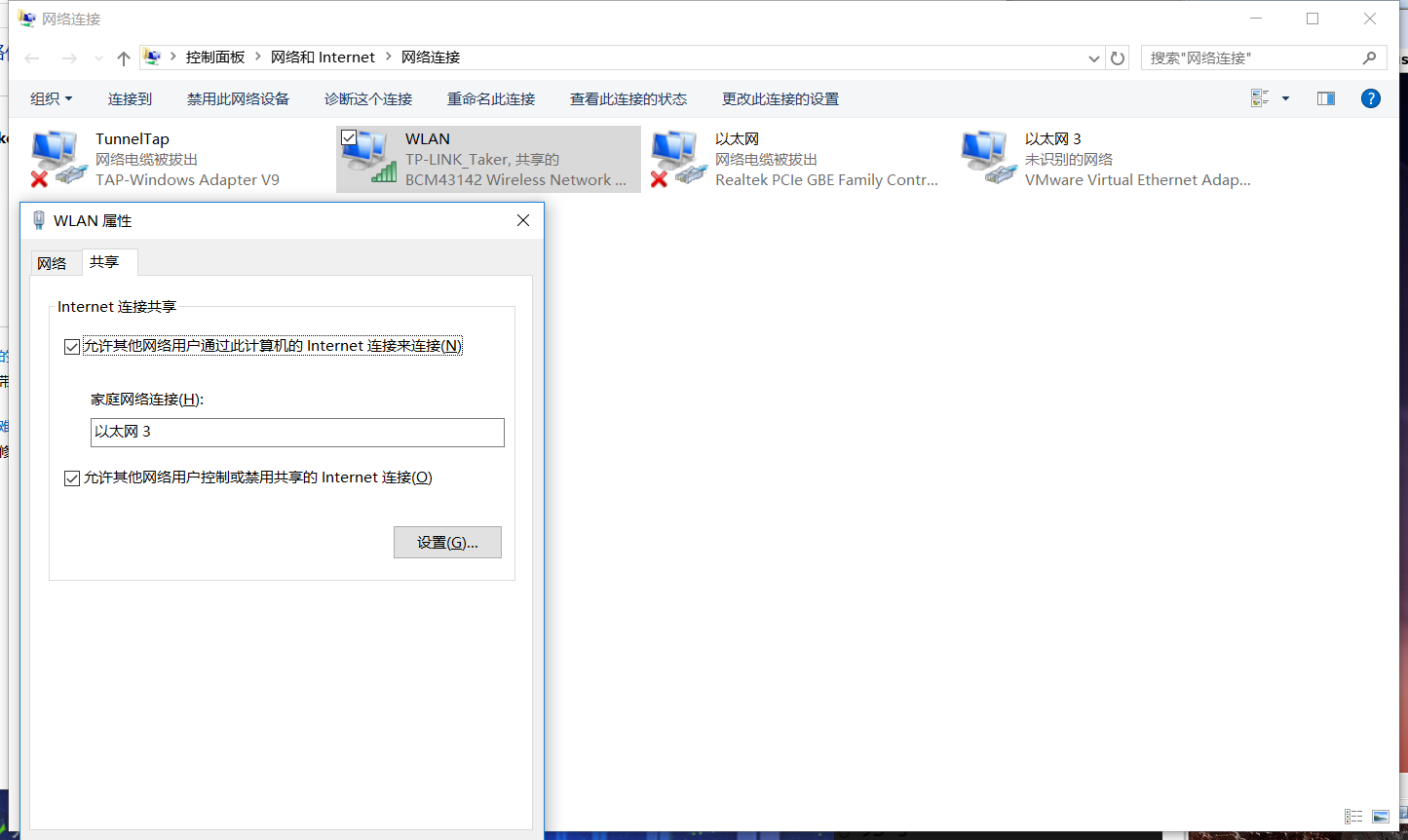The width and height of the screenshot is (1408, 840).
Task: Toggle the preview pane icon
Action: coord(1326,98)
